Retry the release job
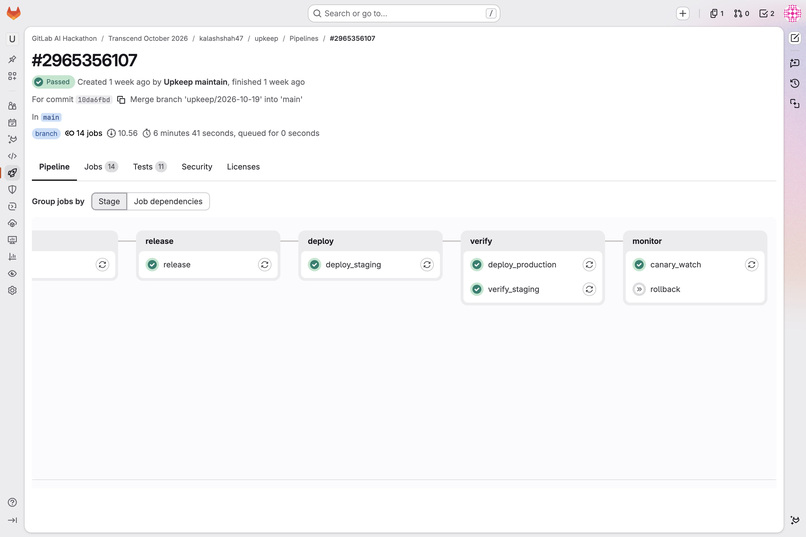This screenshot has height=537, width=806. pos(265,265)
